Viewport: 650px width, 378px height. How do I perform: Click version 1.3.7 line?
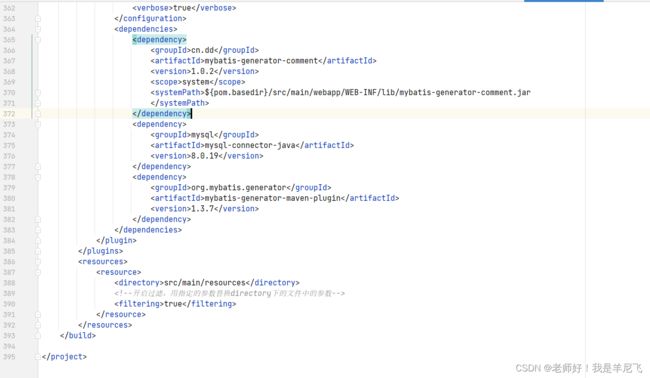coord(204,209)
